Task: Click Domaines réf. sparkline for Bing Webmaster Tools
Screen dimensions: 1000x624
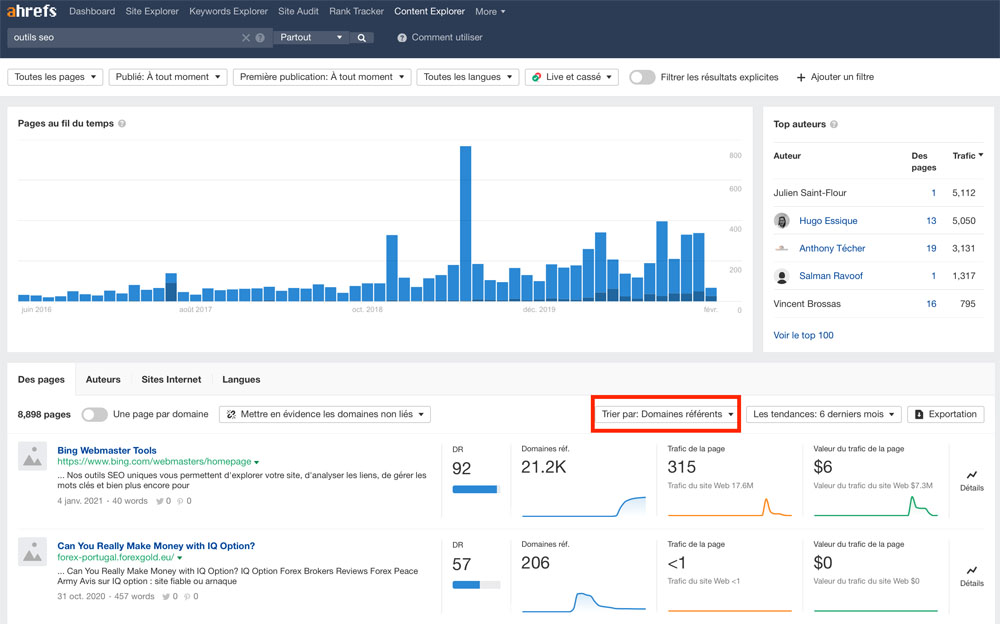Action: (x=584, y=506)
